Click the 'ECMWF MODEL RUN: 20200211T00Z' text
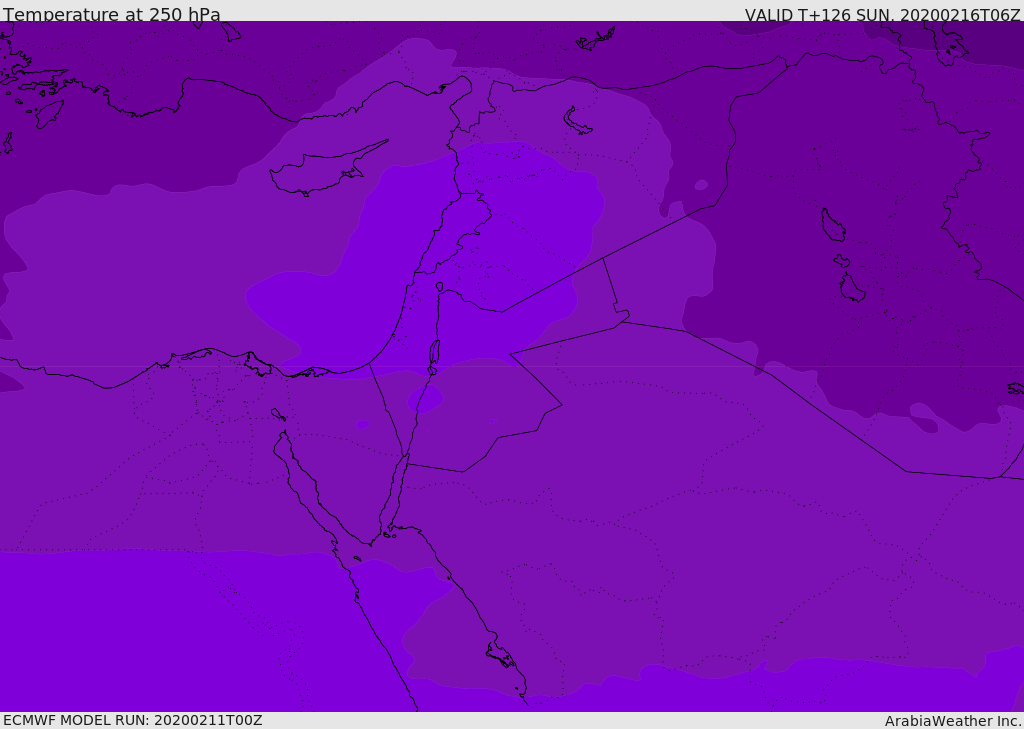This screenshot has width=1024, height=729. [133, 720]
